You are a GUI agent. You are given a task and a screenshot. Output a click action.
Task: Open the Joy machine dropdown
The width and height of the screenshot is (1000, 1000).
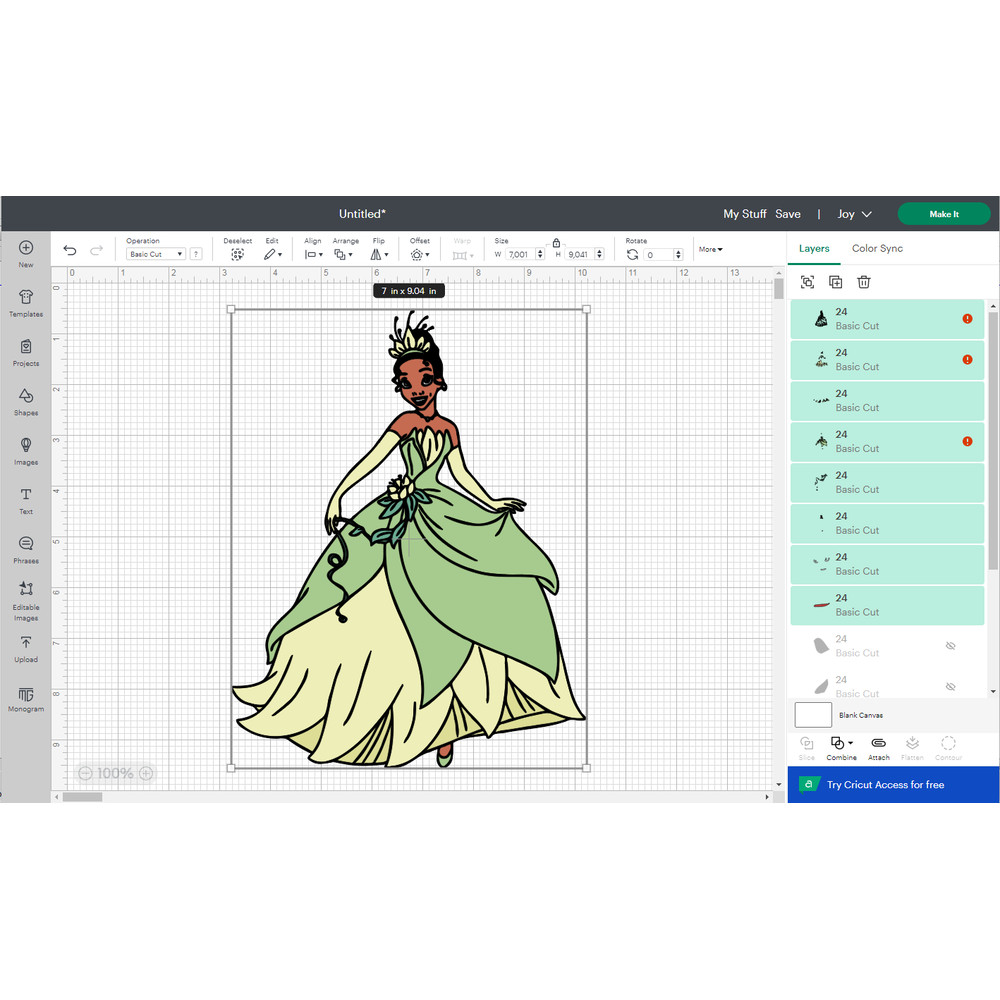point(854,213)
